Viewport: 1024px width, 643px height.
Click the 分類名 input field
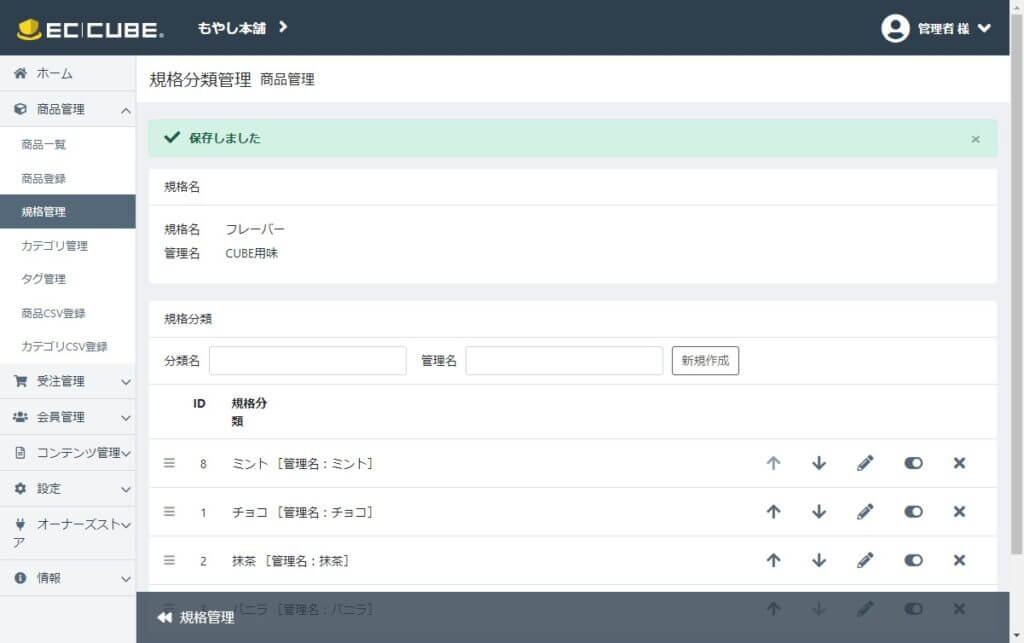tap(307, 361)
